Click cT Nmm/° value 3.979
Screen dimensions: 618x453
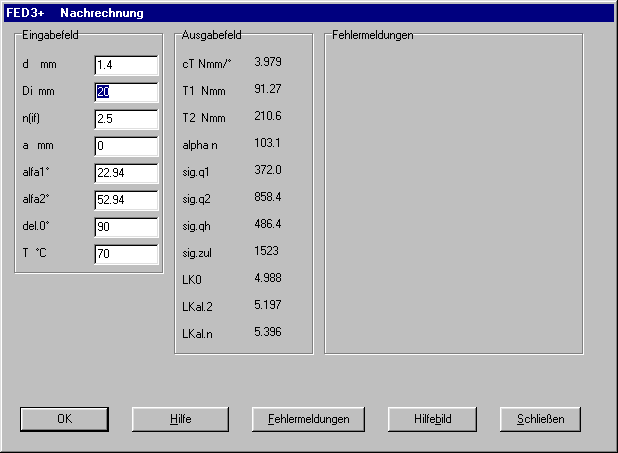[x=268, y=62]
